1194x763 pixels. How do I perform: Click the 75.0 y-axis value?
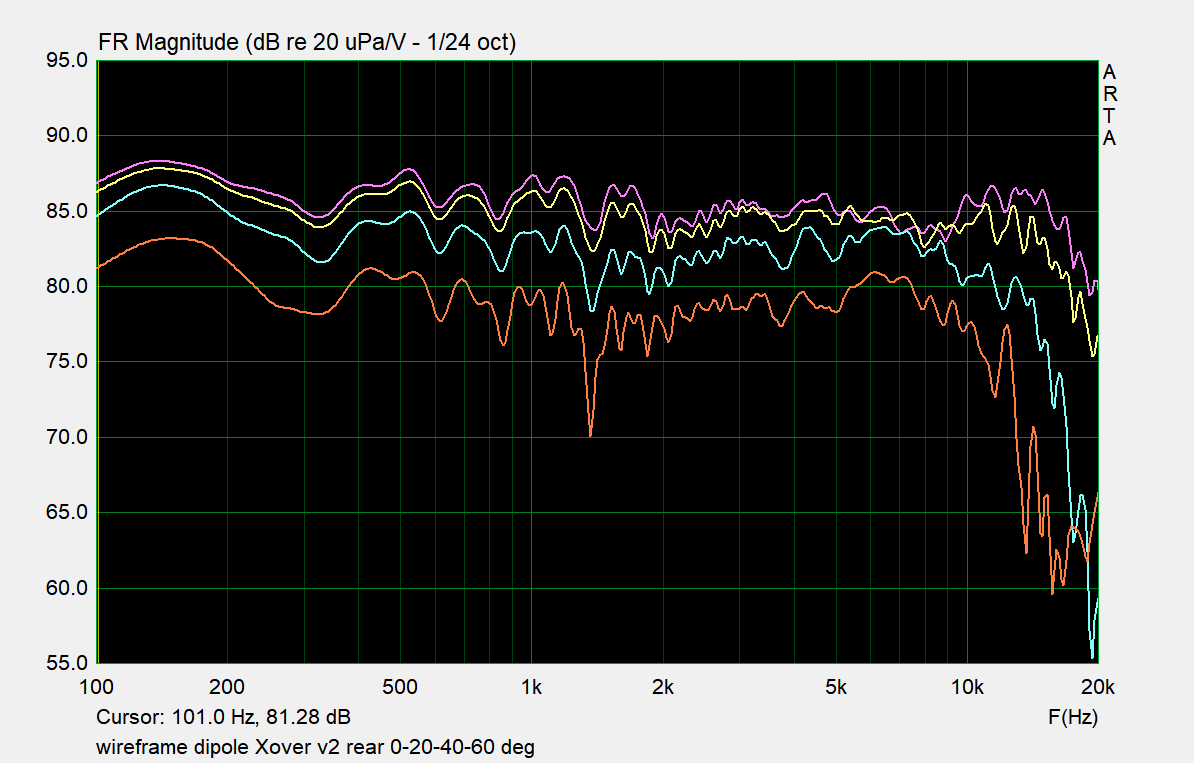coord(67,362)
